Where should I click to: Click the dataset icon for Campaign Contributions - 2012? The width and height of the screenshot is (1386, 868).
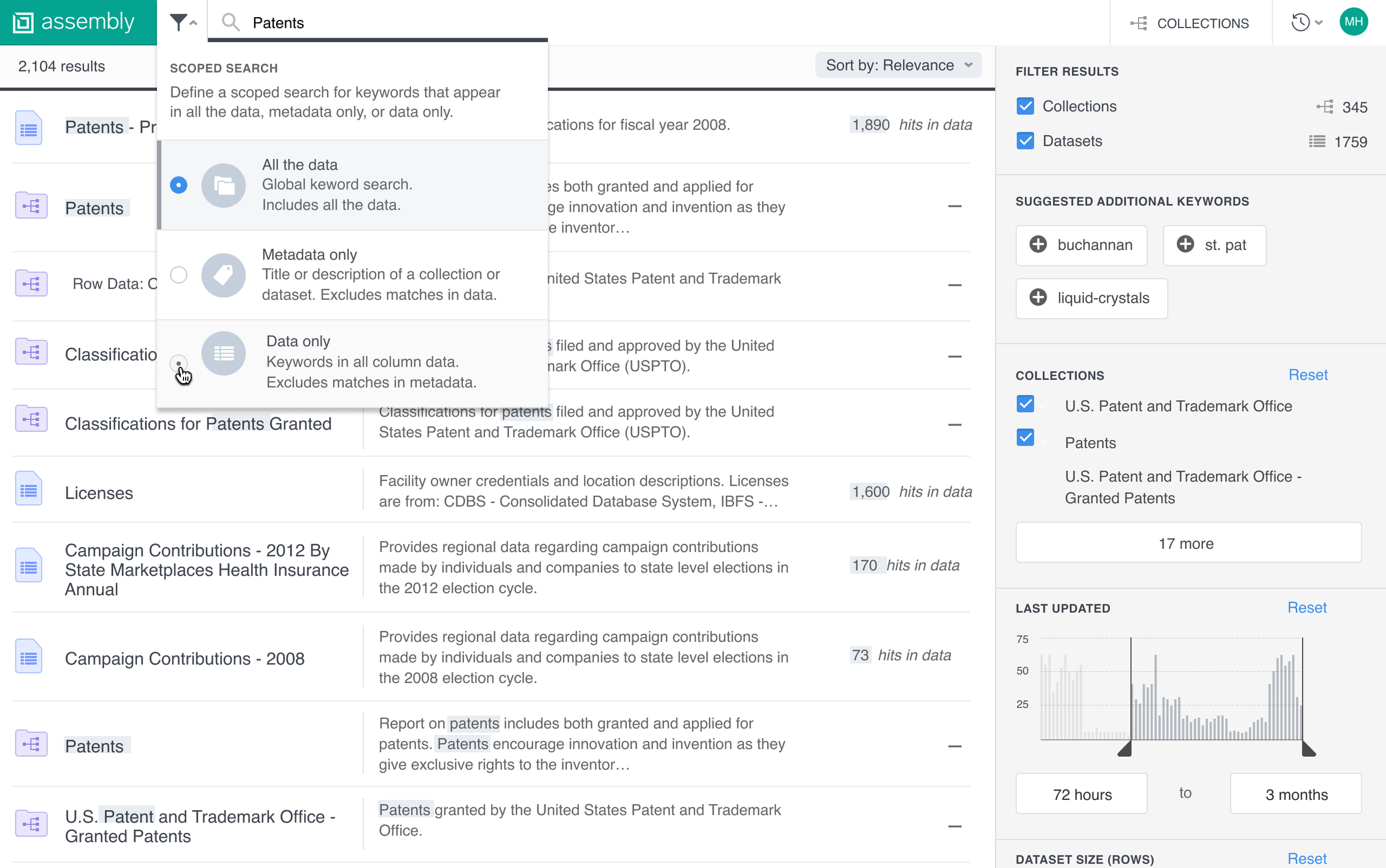pos(28,565)
